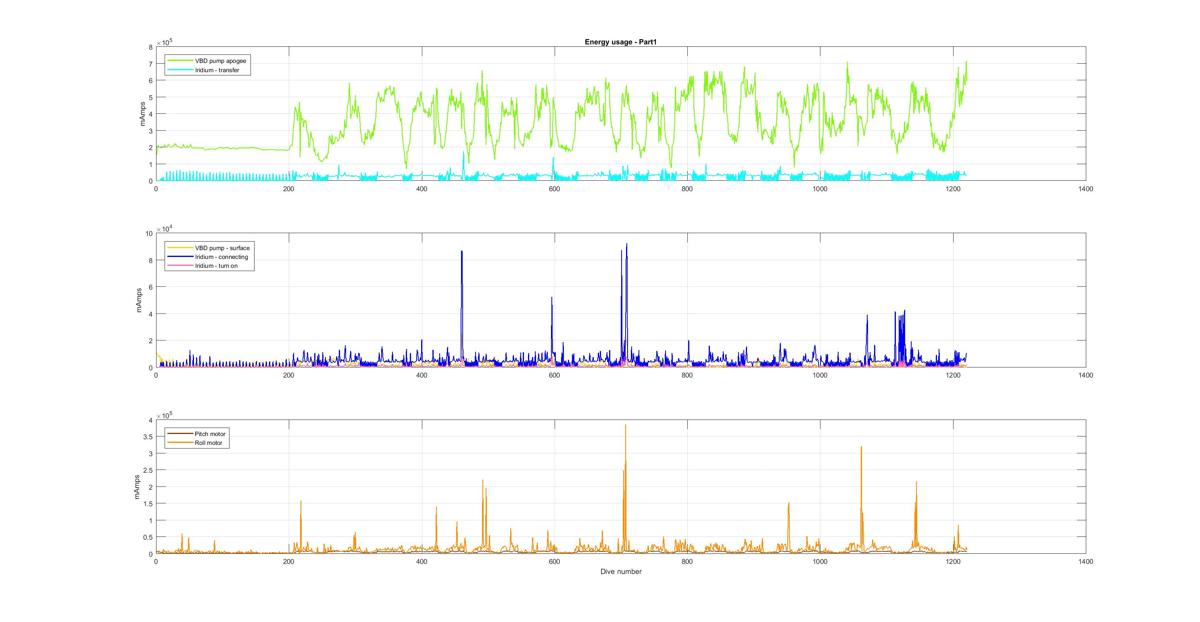Click the pink line sample beside 'Iridium - turn on'
Image resolution: width=1200 pixels, height=622 pixels.
pyautogui.click(x=178, y=264)
